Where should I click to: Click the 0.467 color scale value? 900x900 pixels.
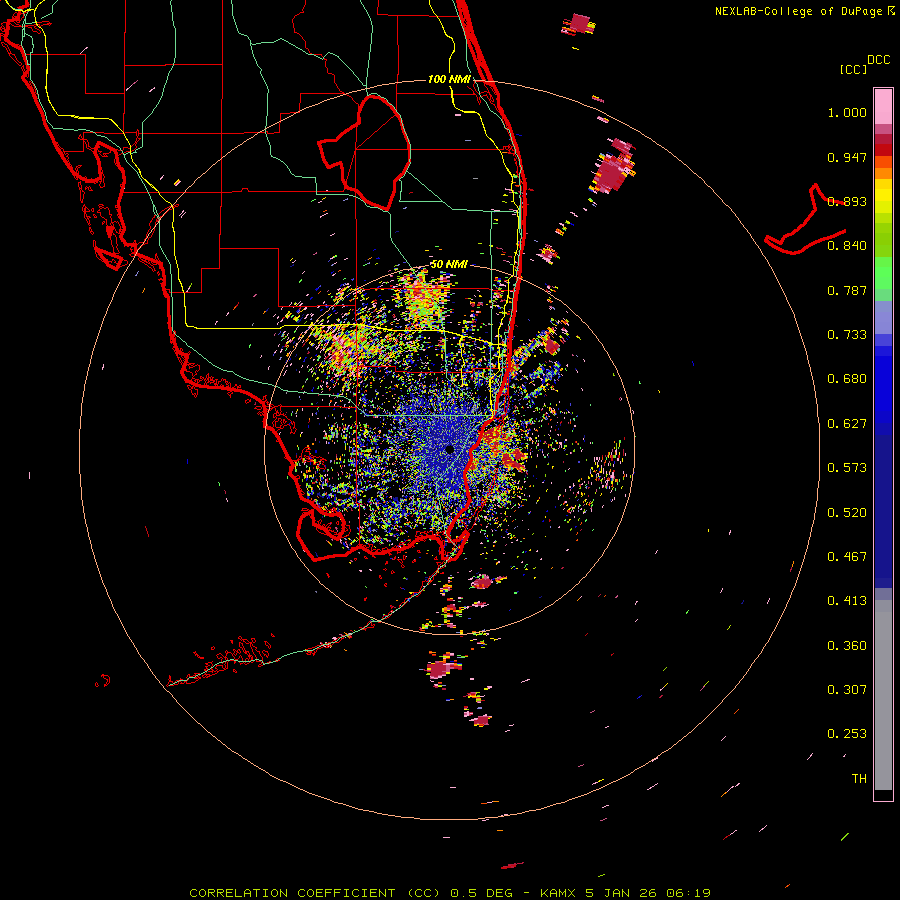tap(847, 557)
